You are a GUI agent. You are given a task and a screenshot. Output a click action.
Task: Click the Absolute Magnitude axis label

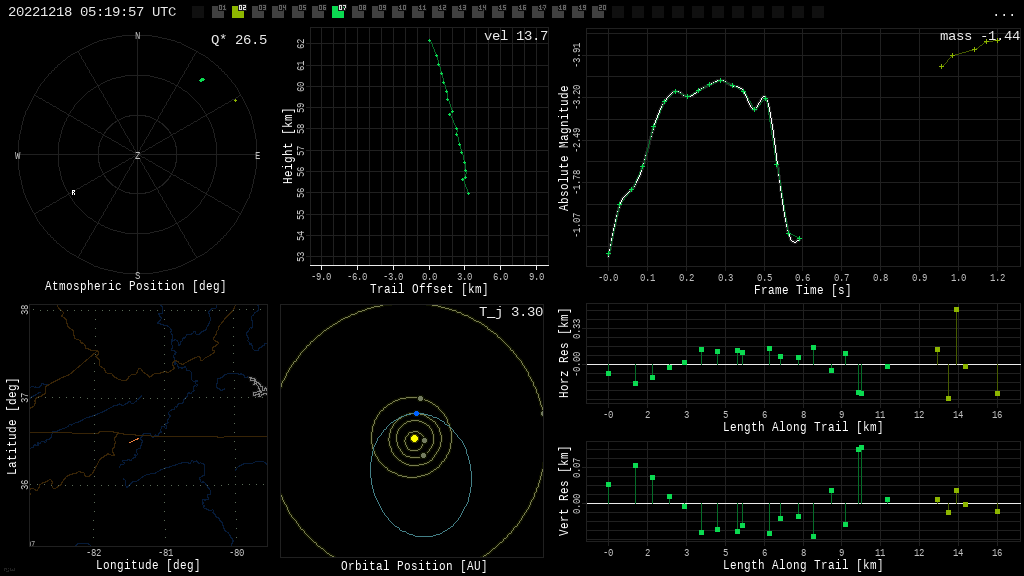pyautogui.click(x=564, y=148)
